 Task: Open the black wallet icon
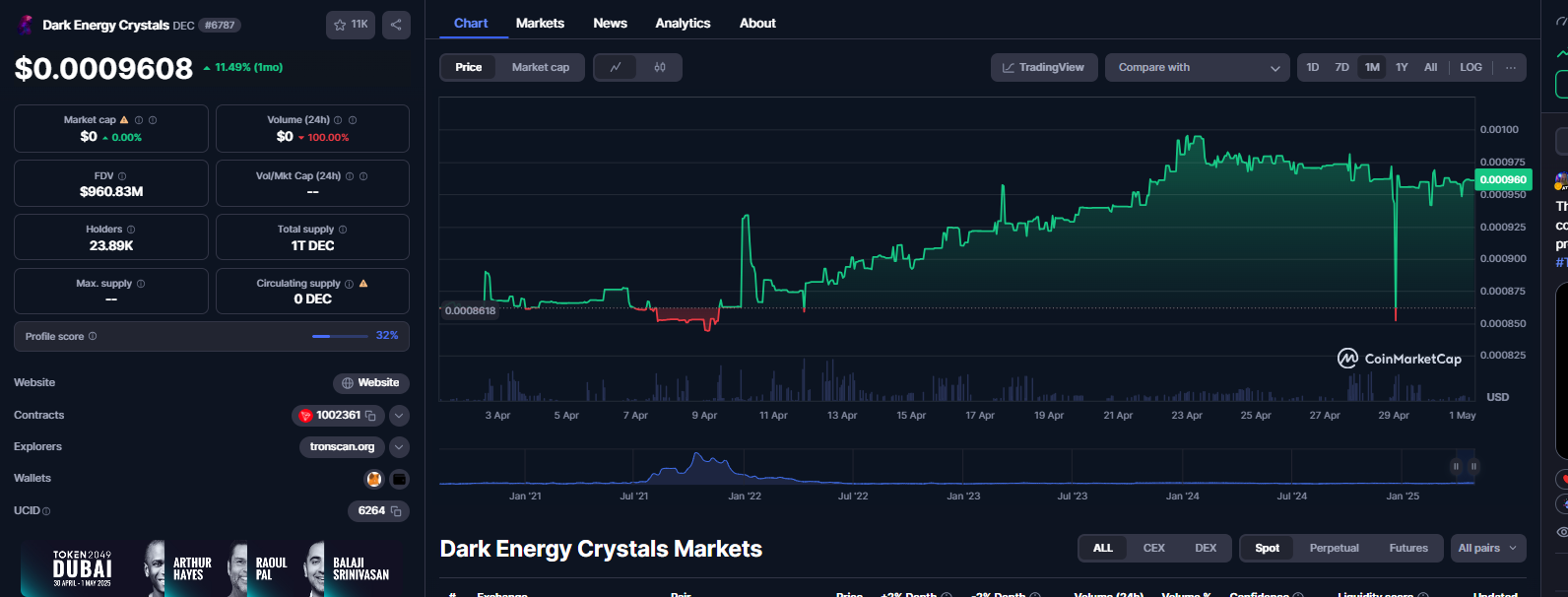pyautogui.click(x=399, y=479)
